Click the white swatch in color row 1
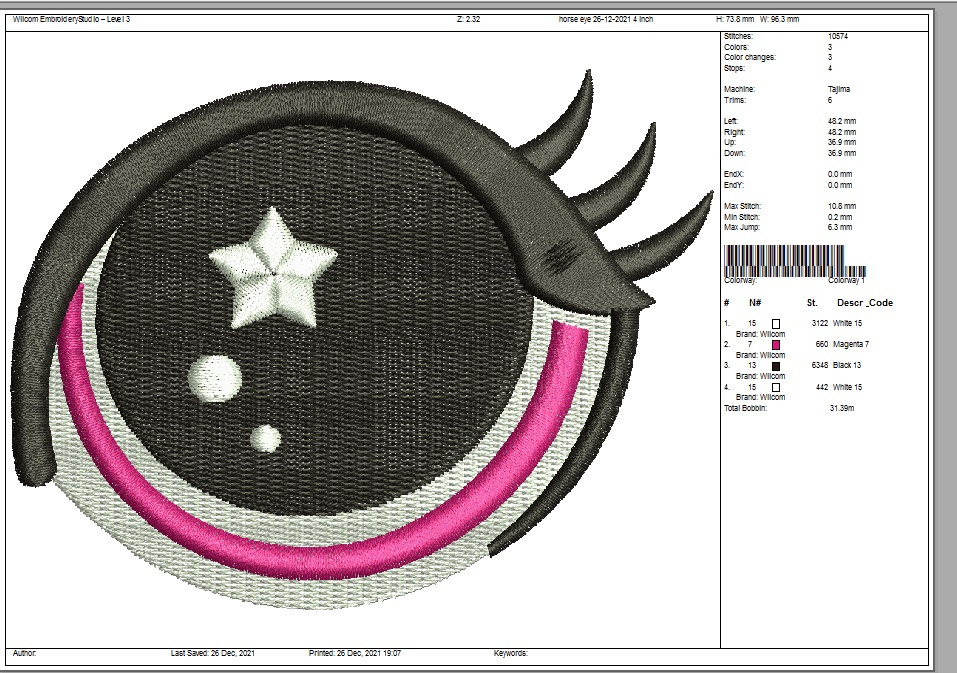957x673 pixels. (775, 323)
